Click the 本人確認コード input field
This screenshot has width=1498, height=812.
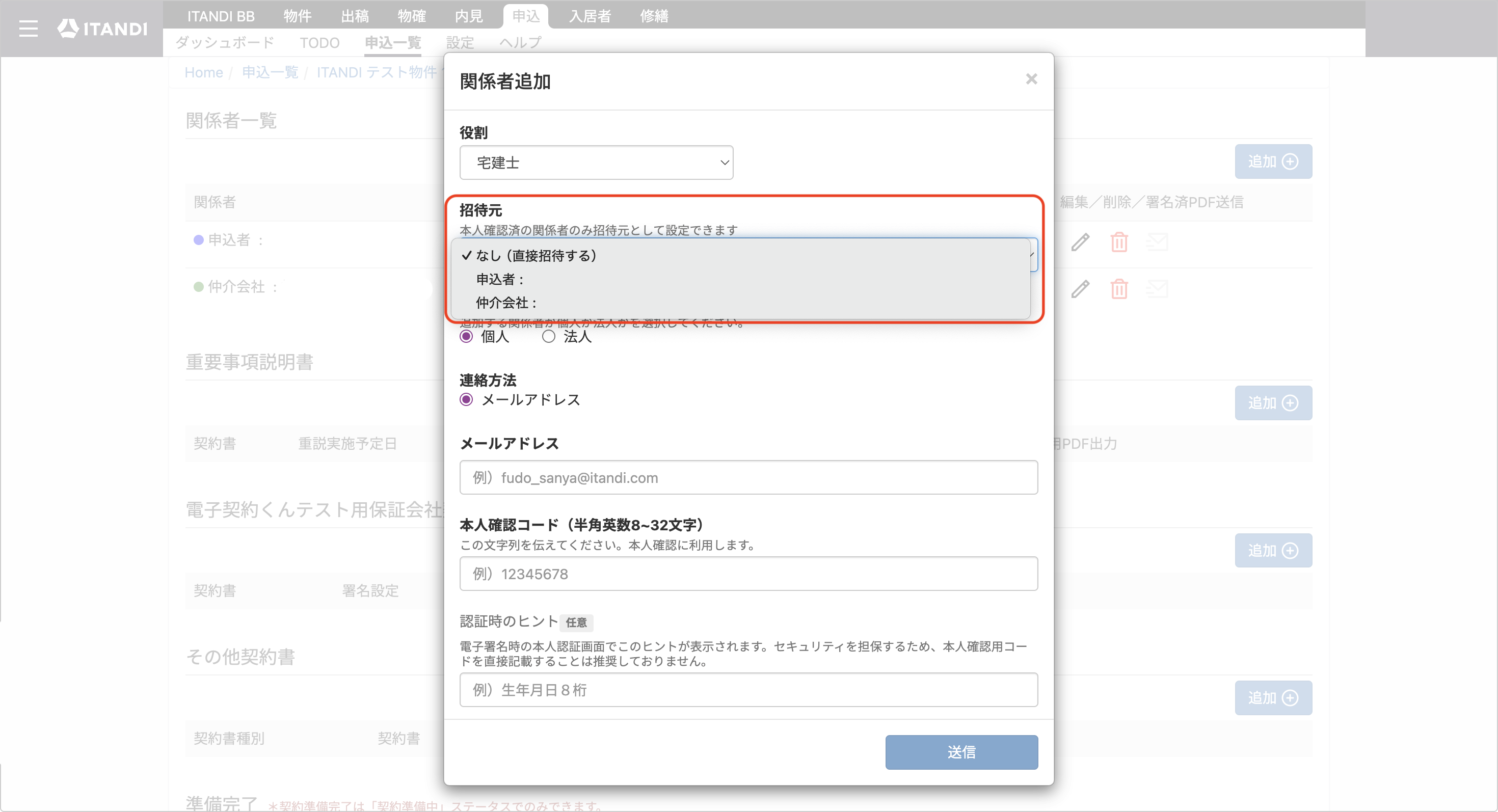pyautogui.click(x=748, y=574)
